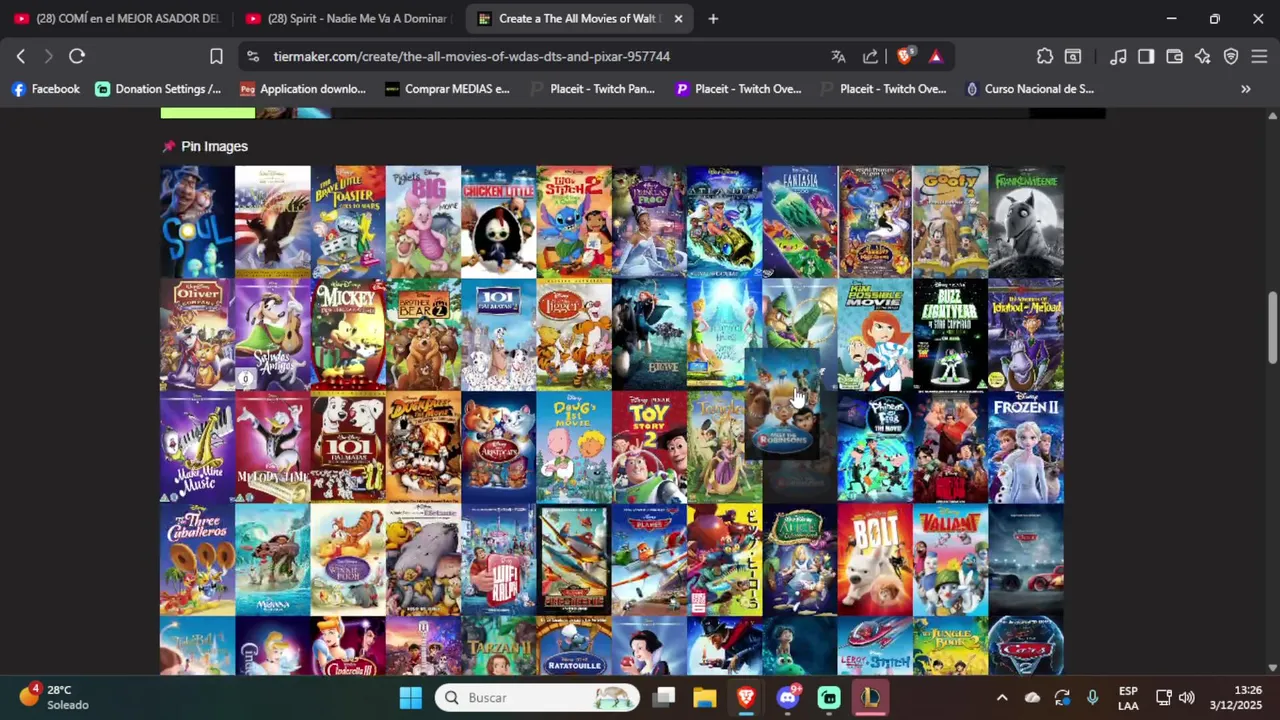Open Brave Shields lion icon
This screenshot has height=720, width=1280.
(x=904, y=57)
